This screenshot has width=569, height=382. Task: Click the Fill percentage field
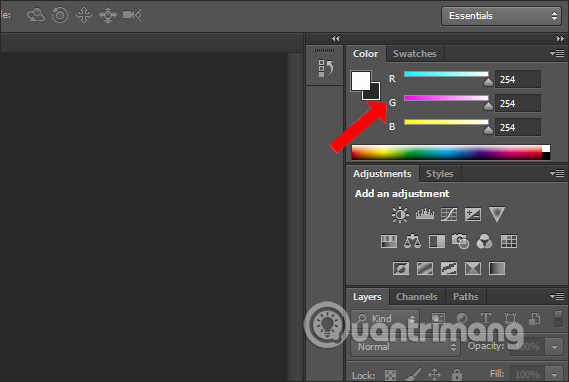click(x=528, y=374)
